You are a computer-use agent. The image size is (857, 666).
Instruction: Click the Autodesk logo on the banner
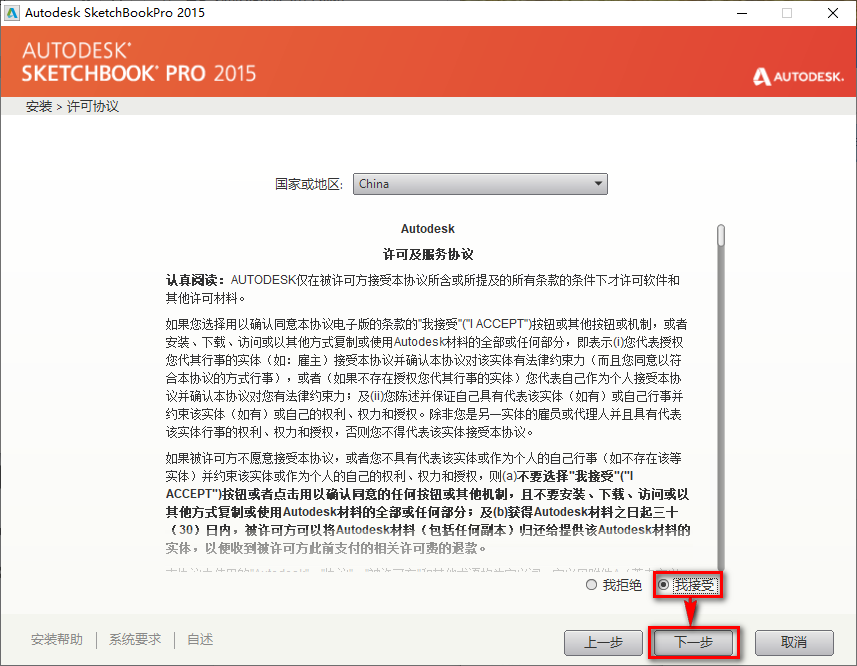(797, 76)
